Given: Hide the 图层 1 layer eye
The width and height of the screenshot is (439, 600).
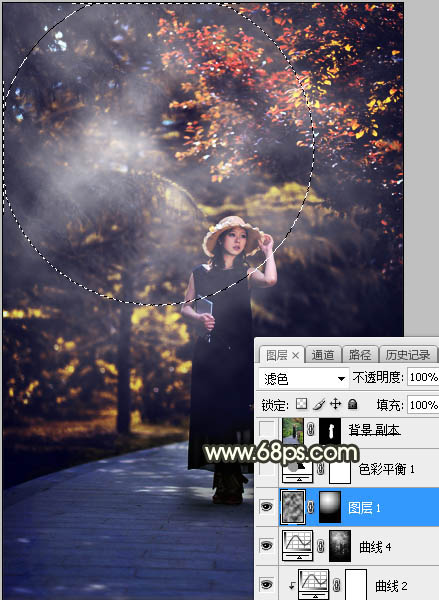Looking at the screenshot, I should (267, 507).
